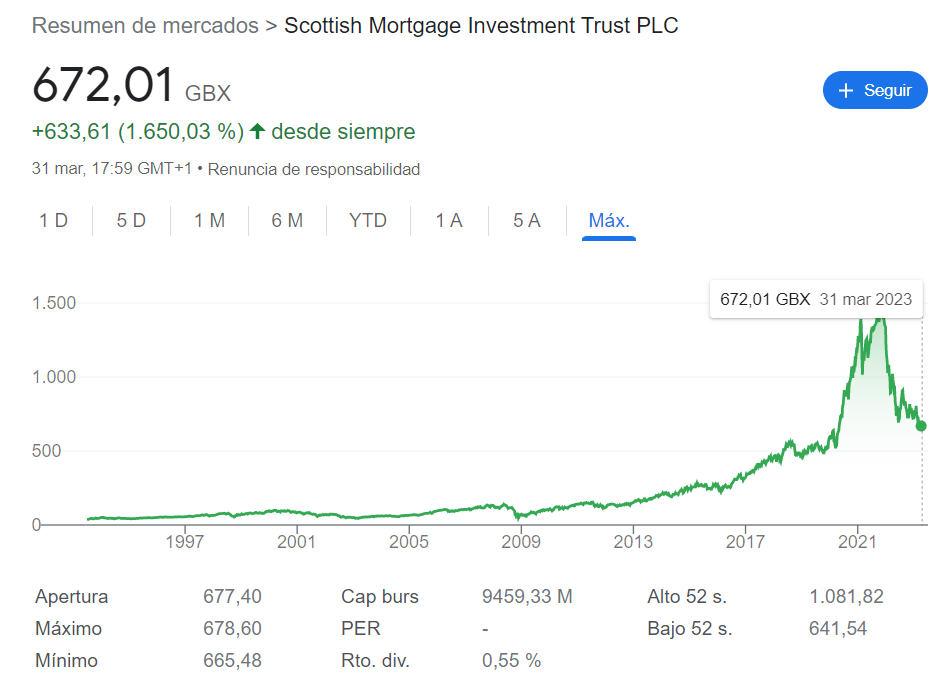Click the plus icon on Seguir button
Image resolution: width=943 pixels, height=677 pixels.
click(846, 90)
